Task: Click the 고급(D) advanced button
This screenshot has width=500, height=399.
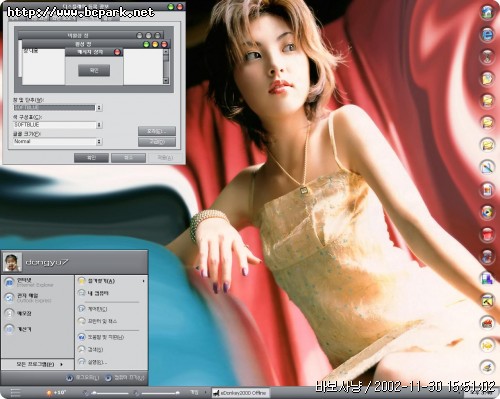Action: pos(157,142)
